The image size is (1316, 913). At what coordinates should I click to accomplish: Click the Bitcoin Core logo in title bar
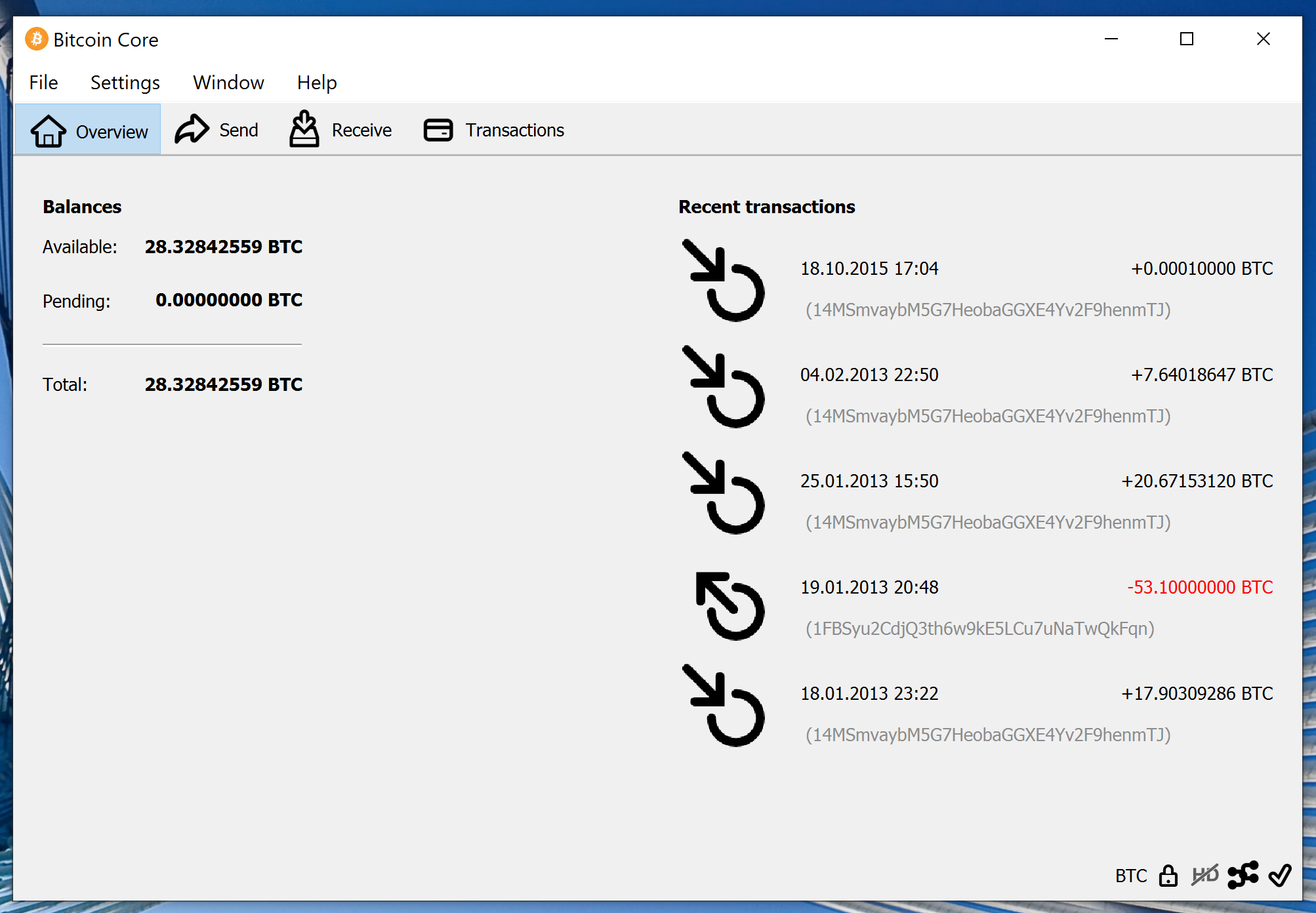37,39
